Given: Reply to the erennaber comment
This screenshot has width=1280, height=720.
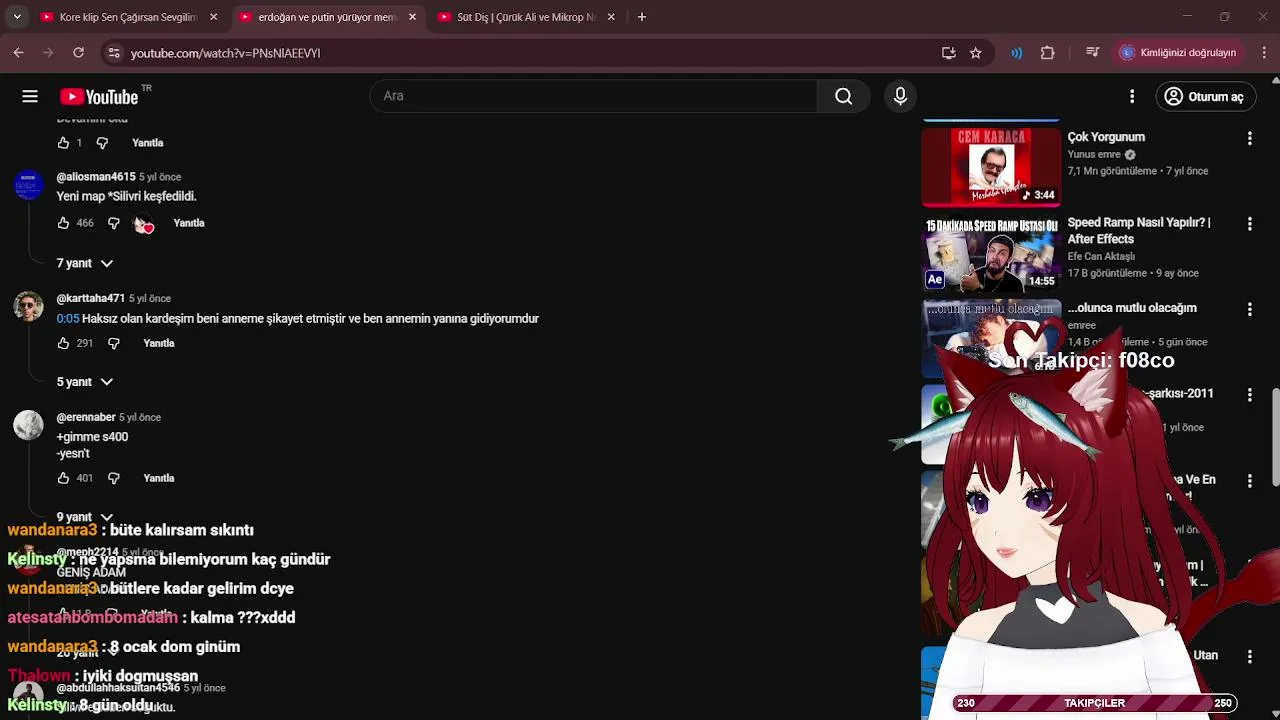Looking at the screenshot, I should pyautogui.click(x=159, y=478).
